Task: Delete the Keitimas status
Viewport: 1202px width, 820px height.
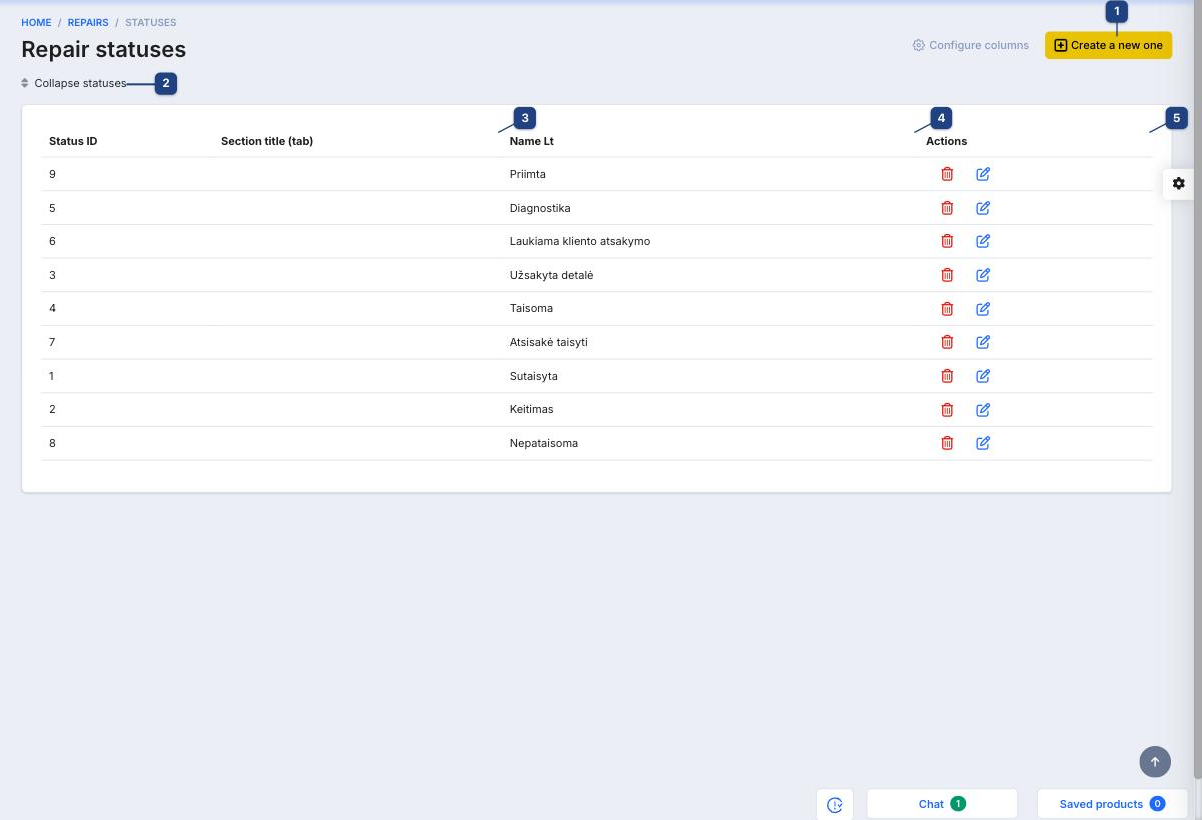Action: (x=947, y=409)
